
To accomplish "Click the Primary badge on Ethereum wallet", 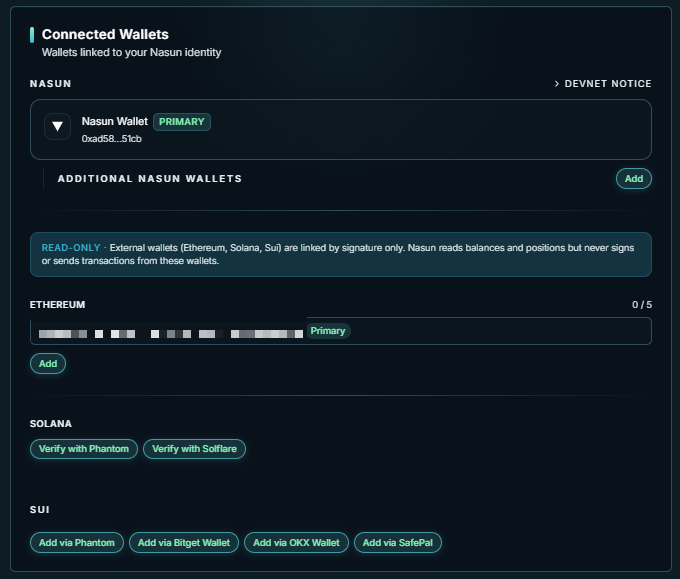I will click(328, 331).
